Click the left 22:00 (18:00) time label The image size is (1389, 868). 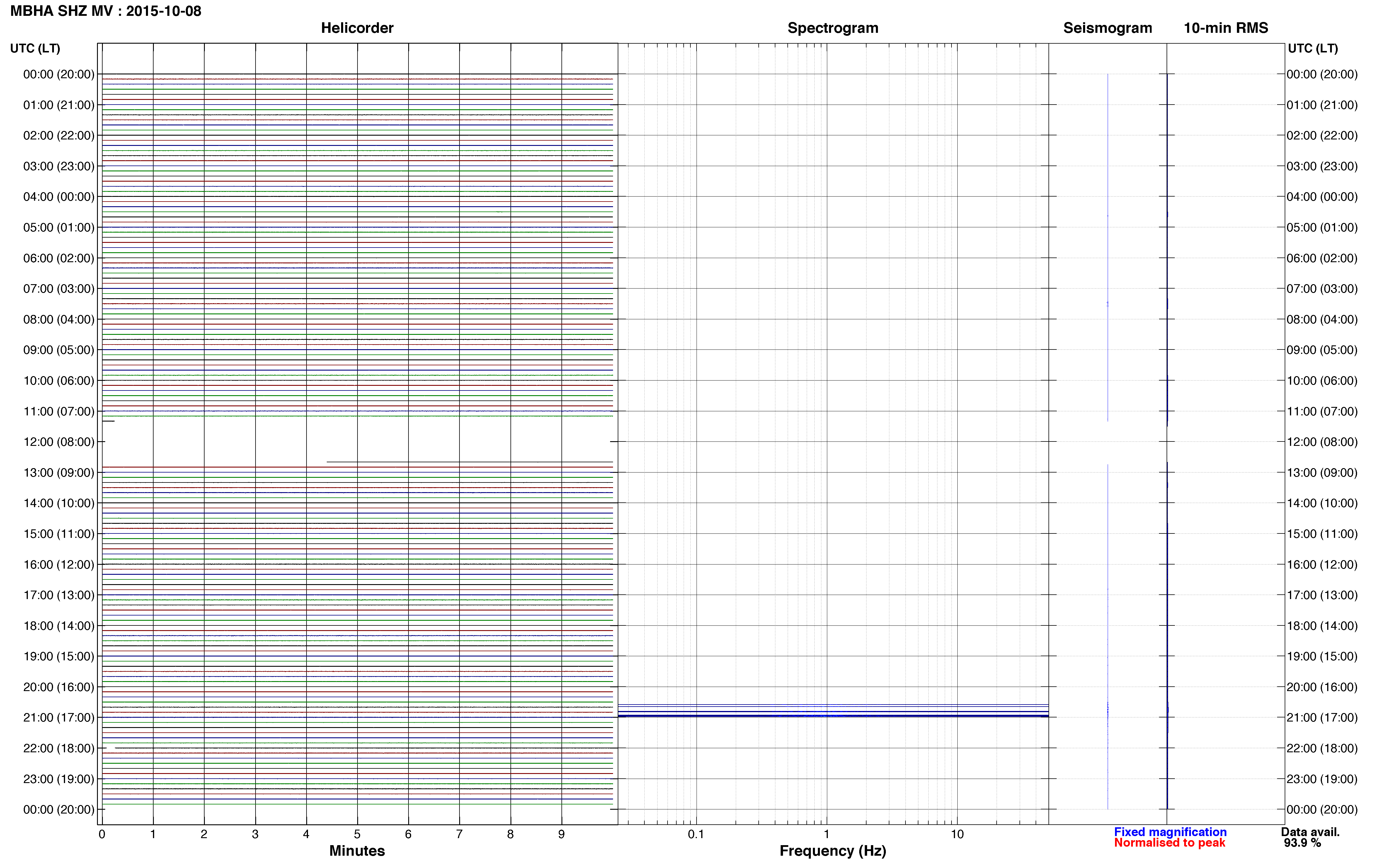tap(59, 748)
